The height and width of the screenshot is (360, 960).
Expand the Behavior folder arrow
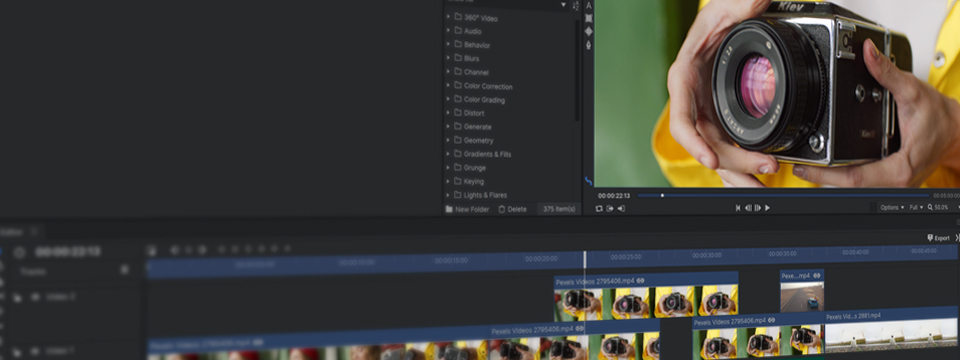tap(448, 44)
